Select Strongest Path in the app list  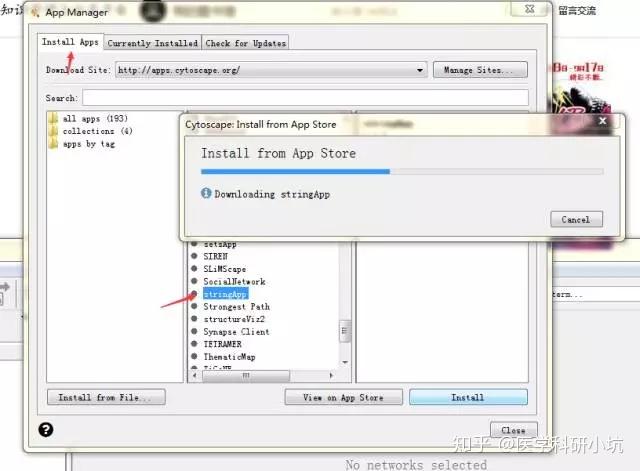click(236, 307)
